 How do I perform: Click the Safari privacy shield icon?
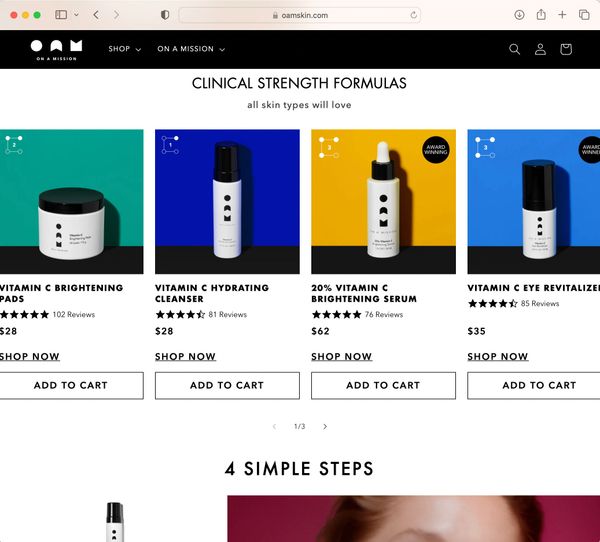point(165,15)
